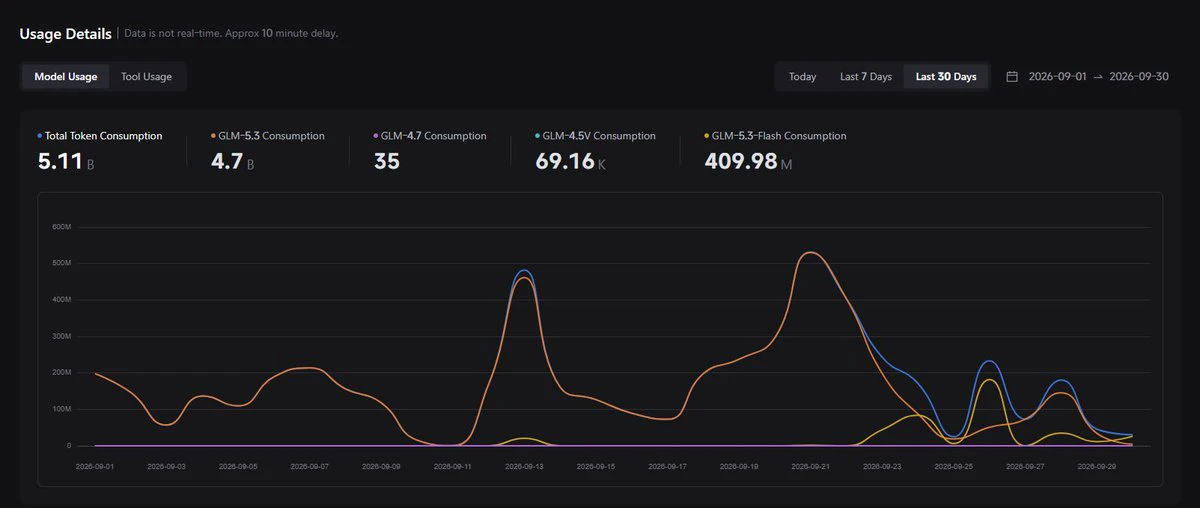Viewport: 1200px width, 508px height.
Task: Click the 2026-09-21 x-axis label
Action: 810,466
